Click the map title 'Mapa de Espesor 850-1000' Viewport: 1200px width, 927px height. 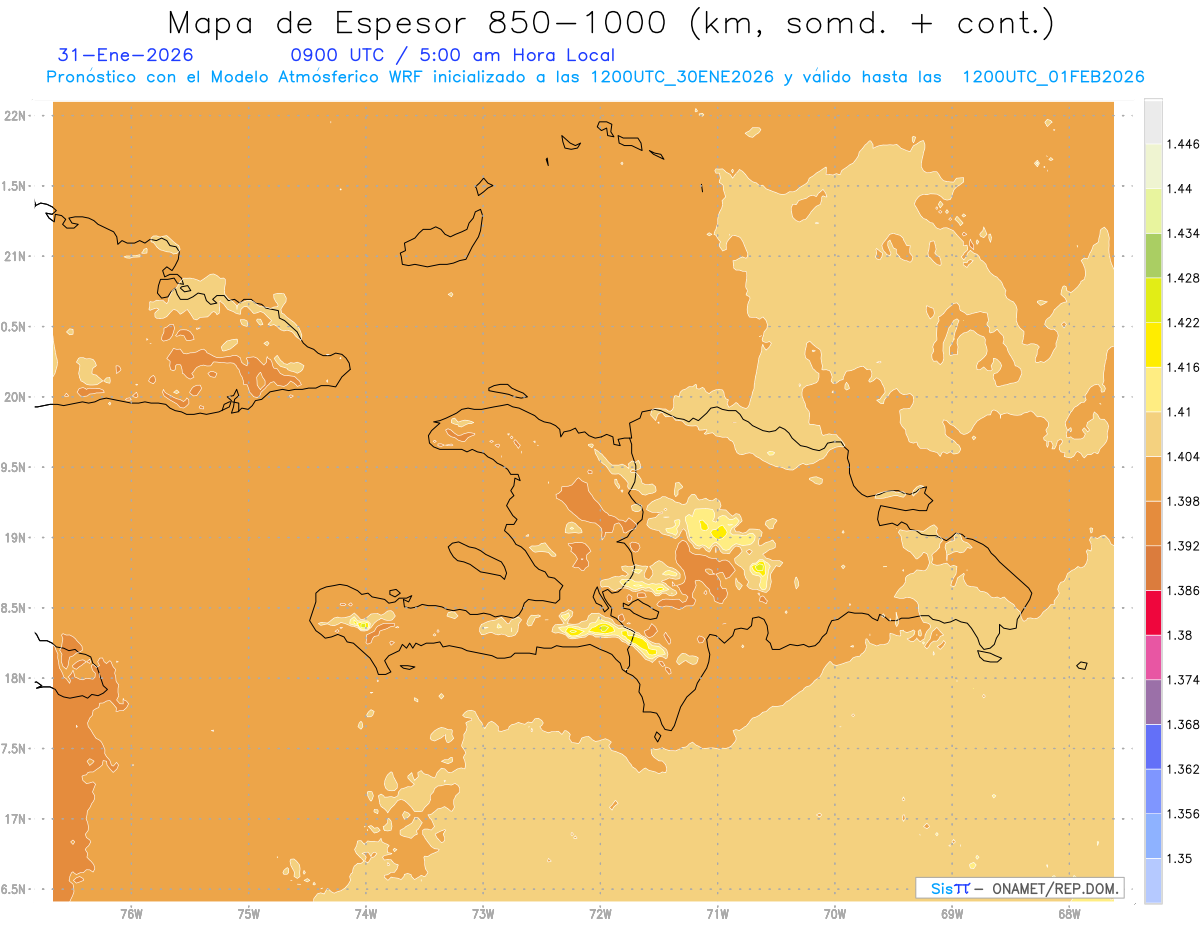pyautogui.click(x=419, y=22)
